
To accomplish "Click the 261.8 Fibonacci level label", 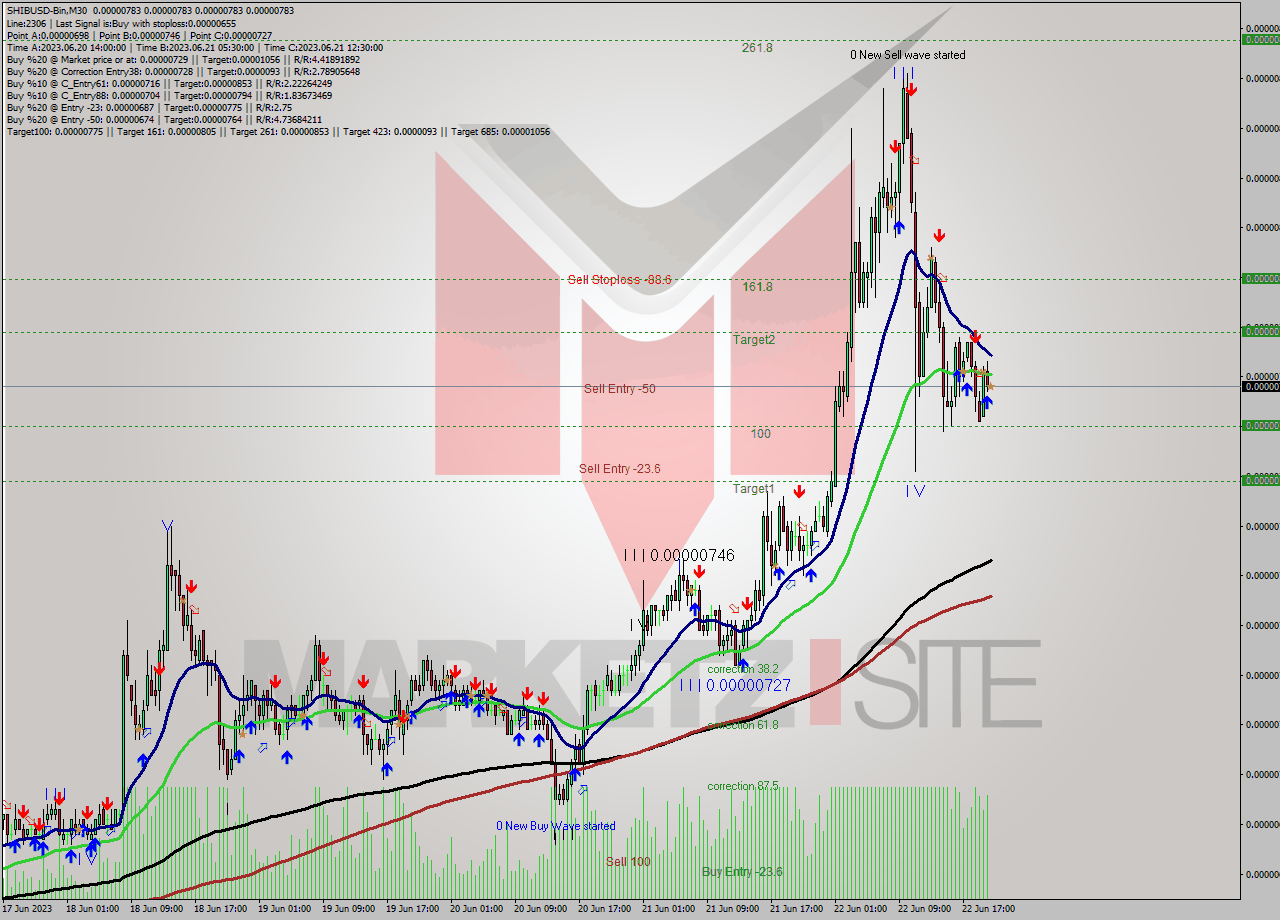I will tap(757, 48).
